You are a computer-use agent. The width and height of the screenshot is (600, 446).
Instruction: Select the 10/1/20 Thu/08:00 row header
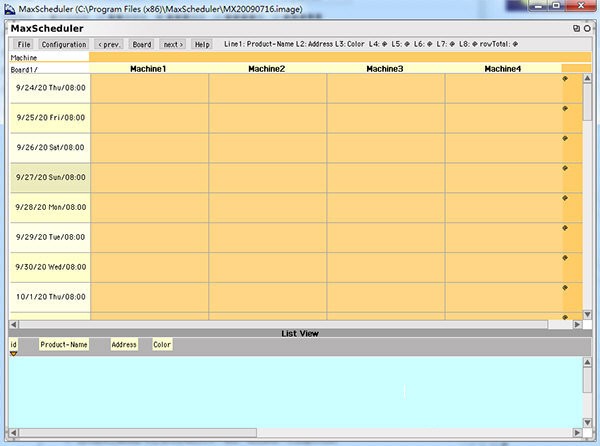coord(50,297)
